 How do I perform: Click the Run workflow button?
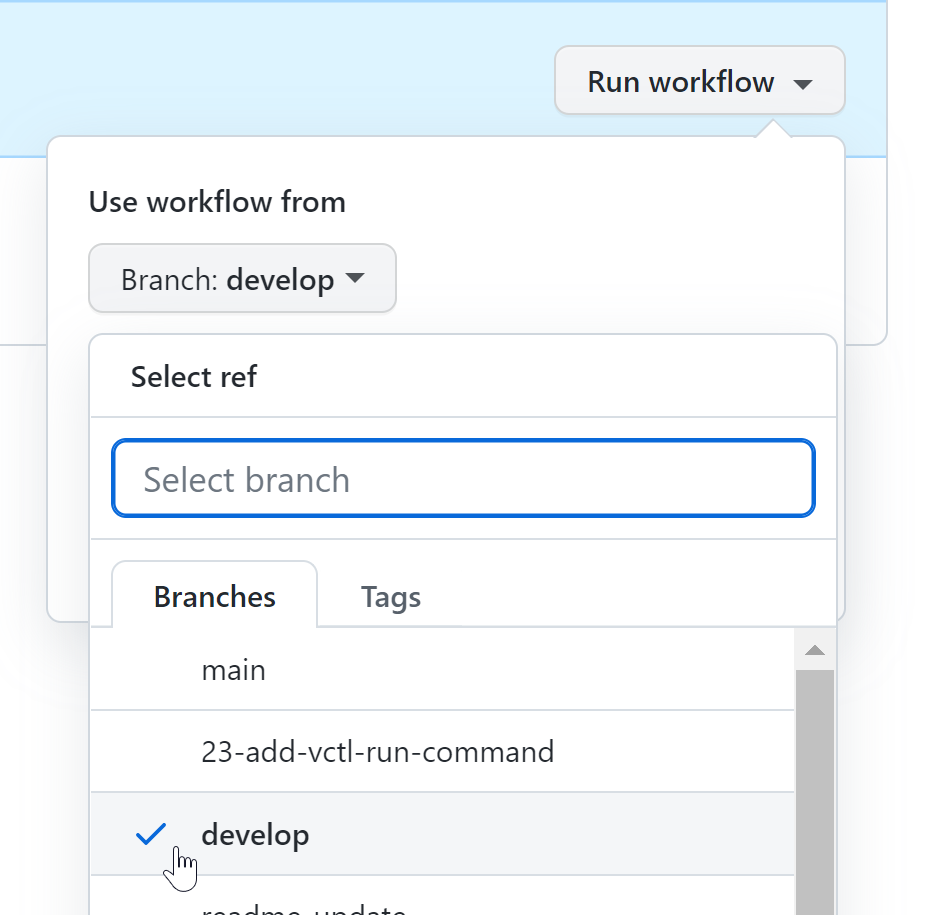(700, 80)
